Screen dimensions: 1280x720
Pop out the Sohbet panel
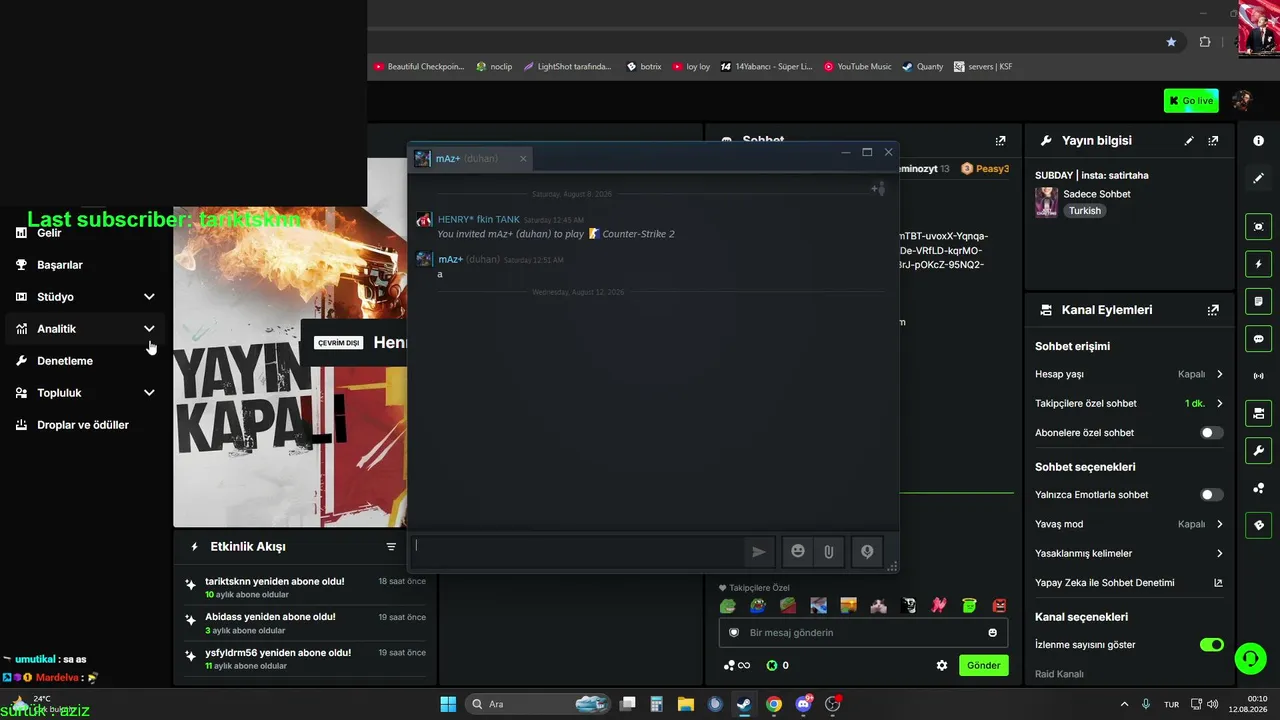(1000, 141)
